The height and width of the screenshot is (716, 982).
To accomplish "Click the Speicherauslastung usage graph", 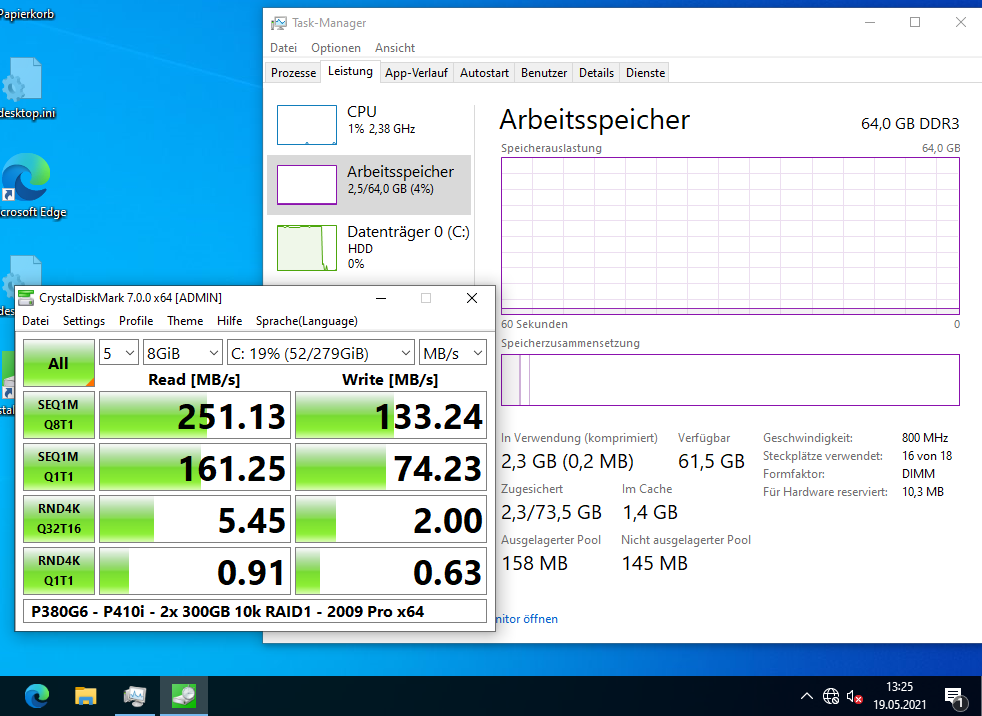I will pos(730,236).
